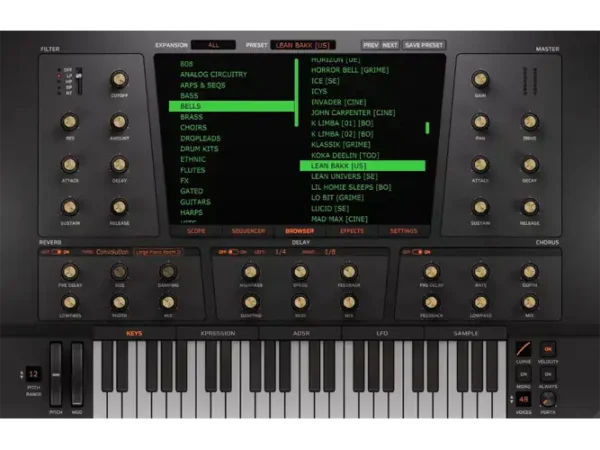This screenshot has width=600, height=450.
Task: Click the filter type selector slider
Action: (x=79, y=81)
